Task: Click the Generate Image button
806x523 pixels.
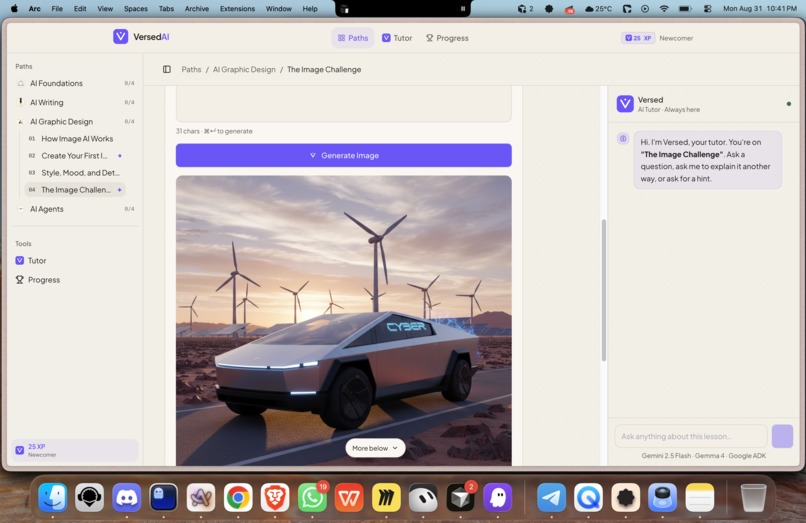Action: click(343, 155)
